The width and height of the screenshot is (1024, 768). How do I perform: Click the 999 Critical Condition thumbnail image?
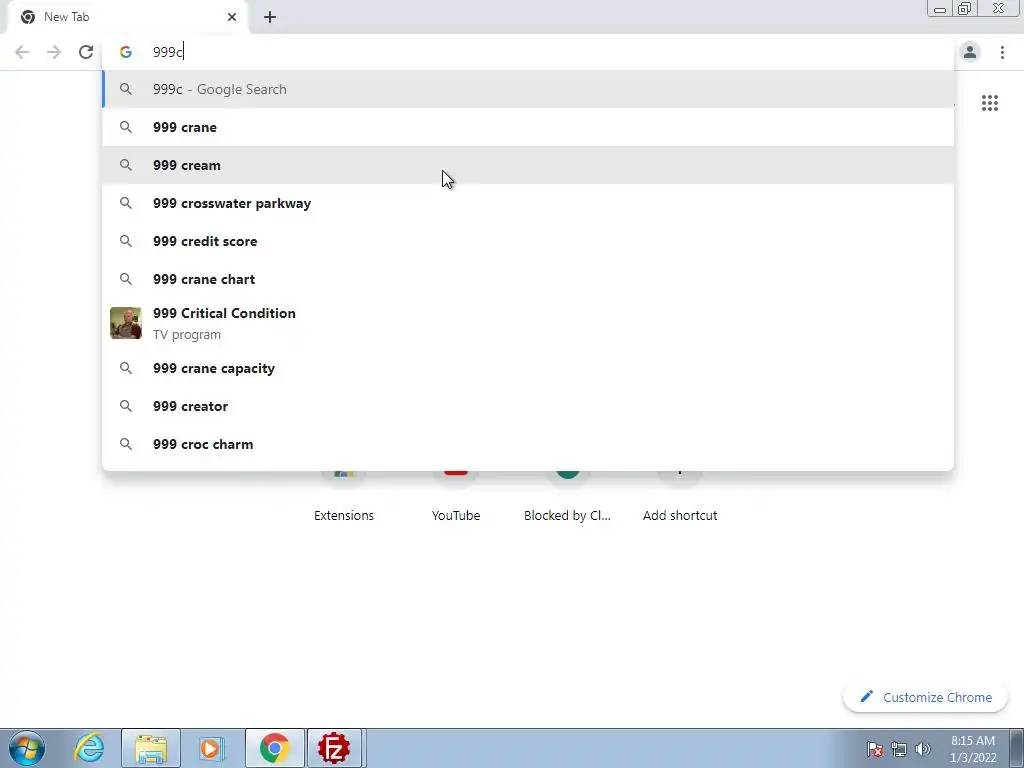pyautogui.click(x=125, y=323)
